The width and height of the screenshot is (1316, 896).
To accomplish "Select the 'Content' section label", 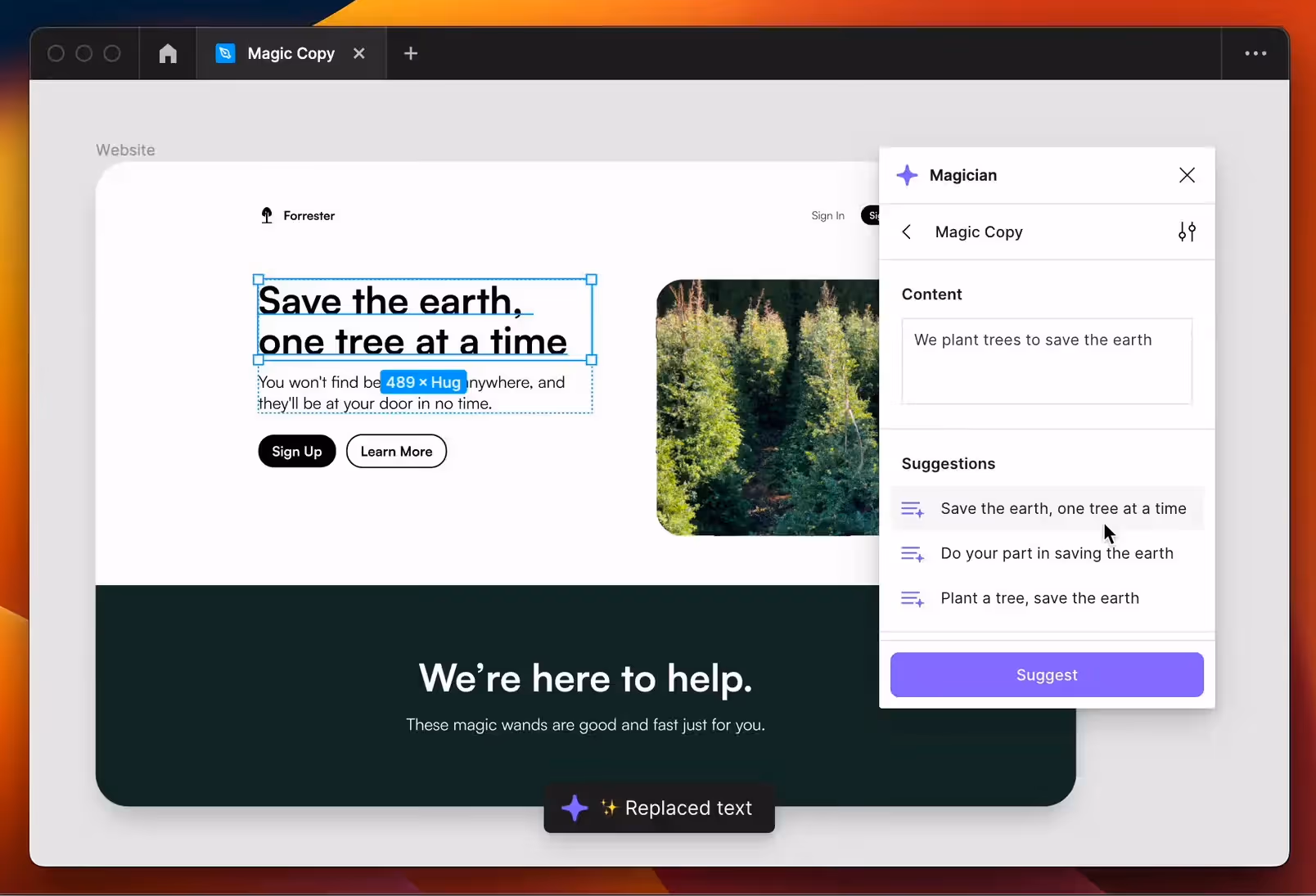I will click(x=931, y=295).
